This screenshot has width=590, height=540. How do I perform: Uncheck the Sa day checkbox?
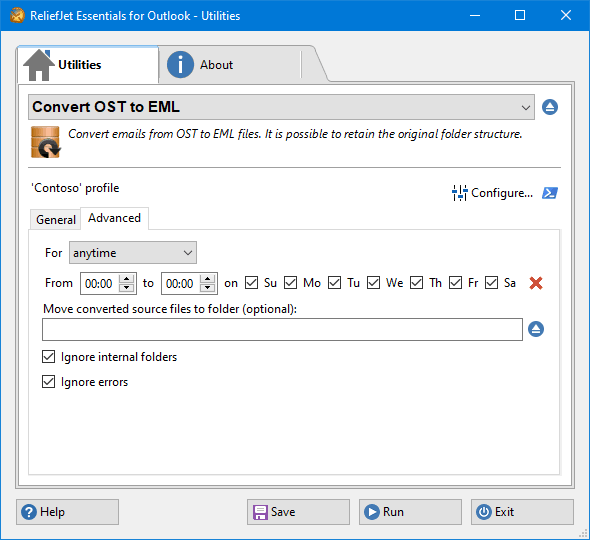point(491,283)
